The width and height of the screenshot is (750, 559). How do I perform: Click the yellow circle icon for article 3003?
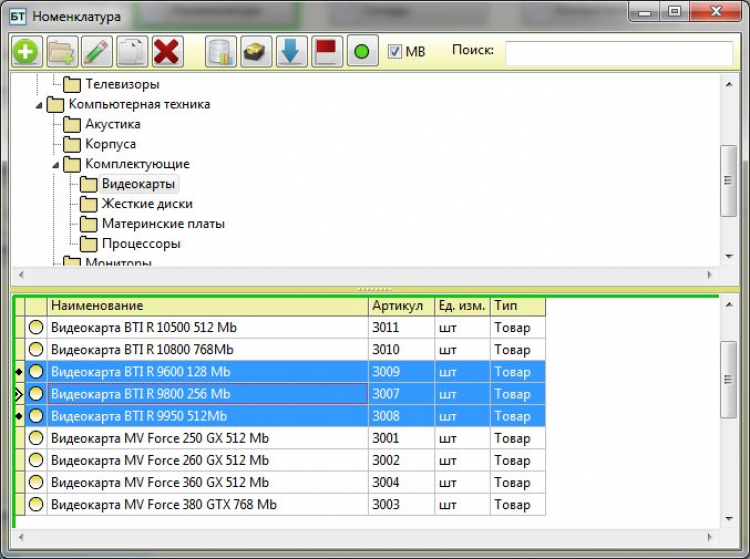point(36,504)
